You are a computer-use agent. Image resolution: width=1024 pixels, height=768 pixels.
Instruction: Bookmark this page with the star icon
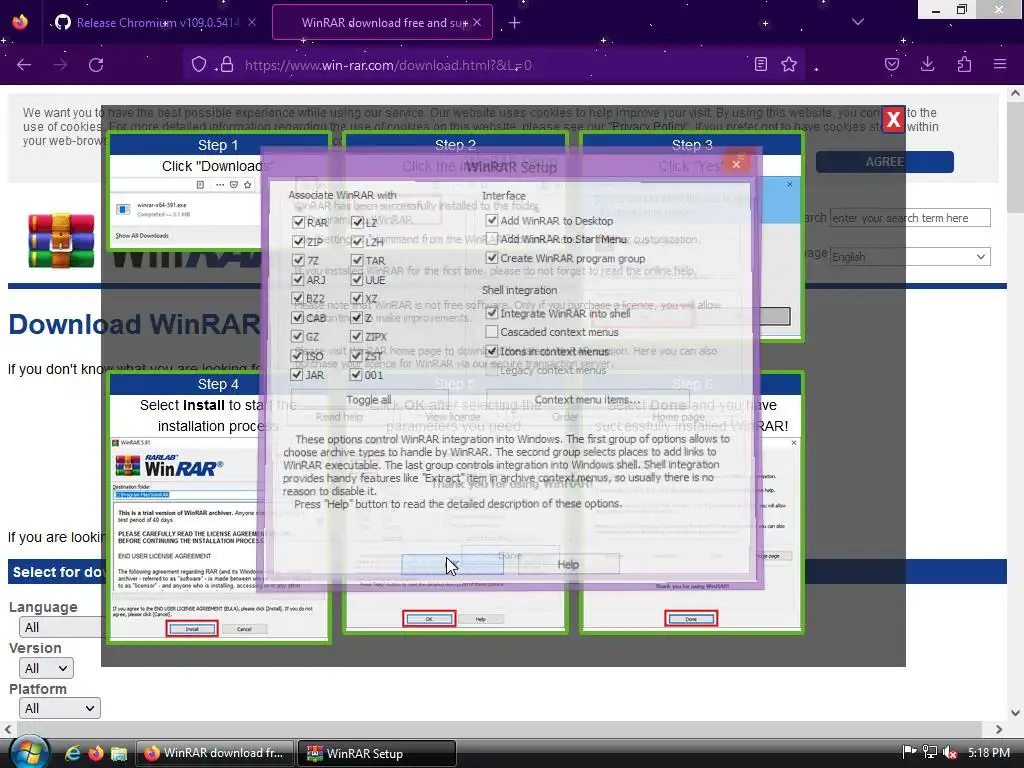(x=789, y=65)
